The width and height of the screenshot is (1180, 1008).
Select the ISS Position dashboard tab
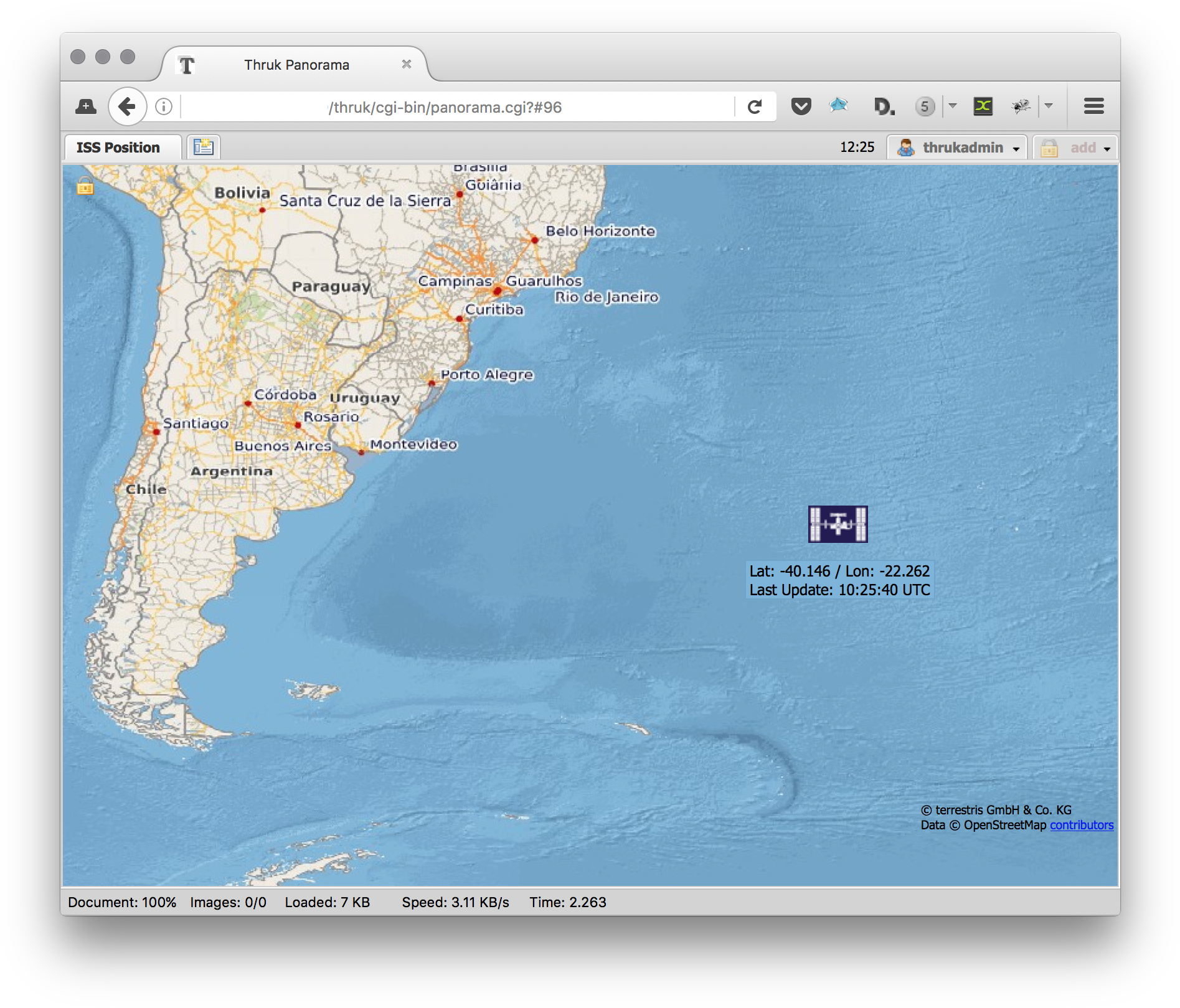[x=118, y=148]
